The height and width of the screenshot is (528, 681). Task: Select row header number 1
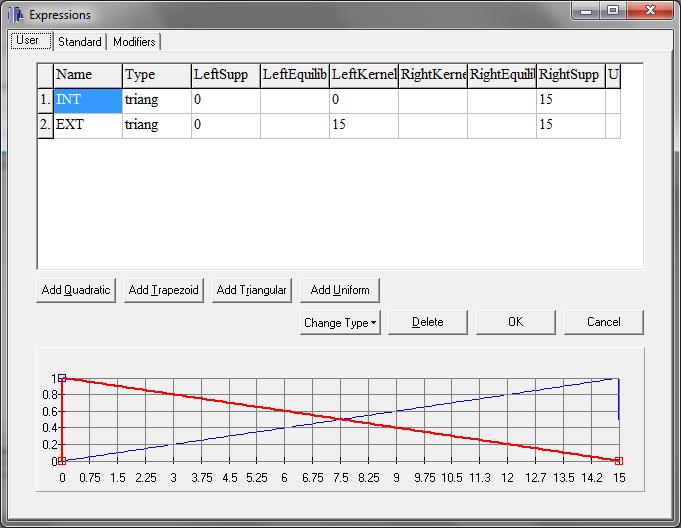[45, 100]
